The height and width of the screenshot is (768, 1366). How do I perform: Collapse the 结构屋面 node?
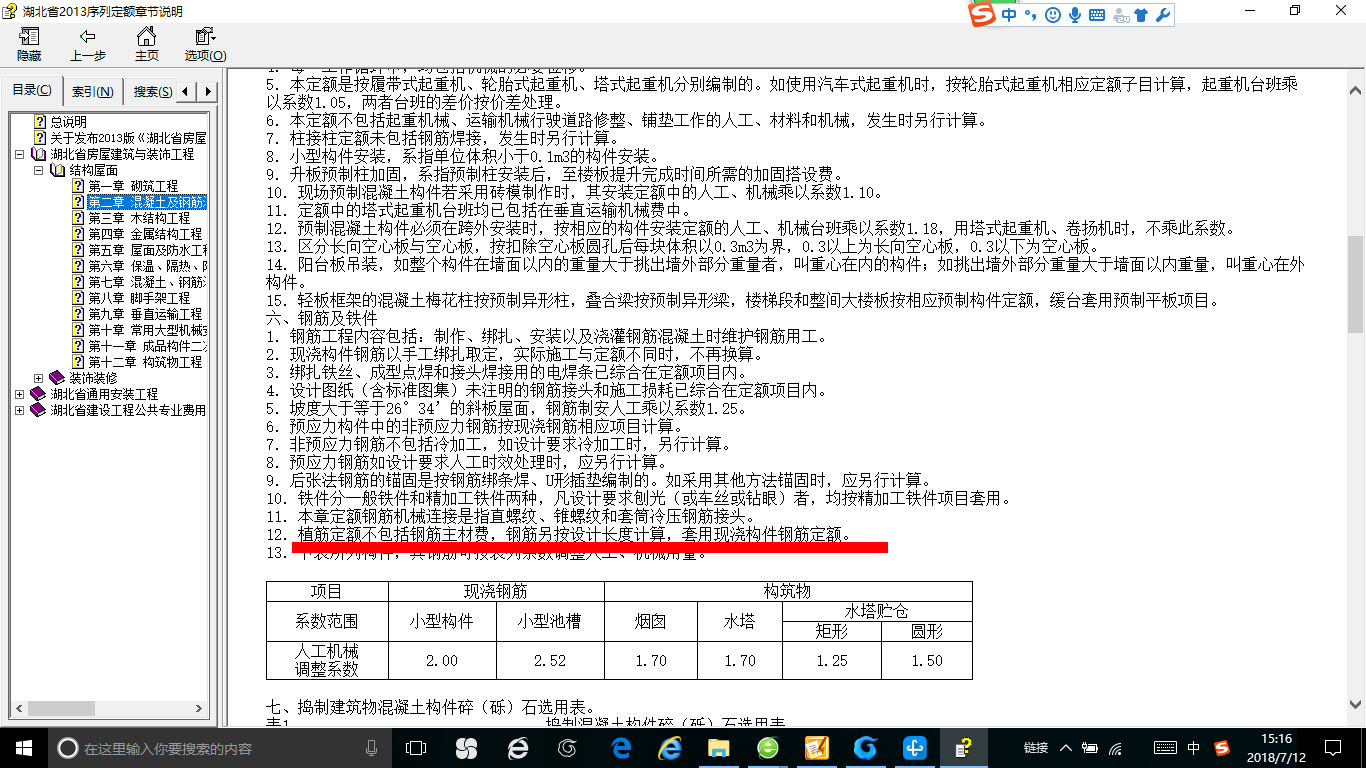point(38,170)
